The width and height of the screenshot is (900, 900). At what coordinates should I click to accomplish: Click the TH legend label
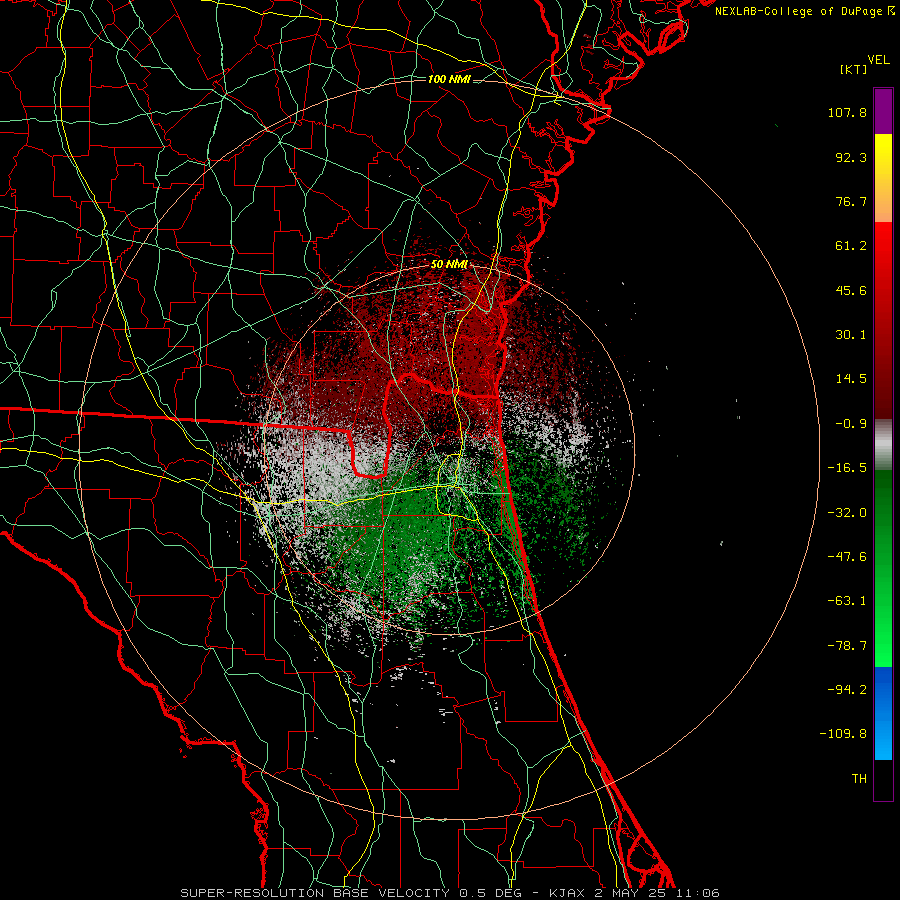(859, 779)
